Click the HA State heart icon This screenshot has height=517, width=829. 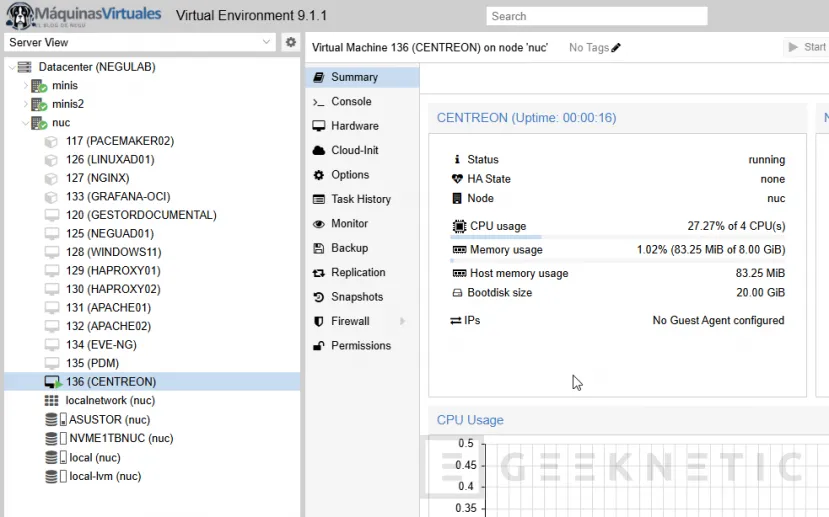[457, 179]
